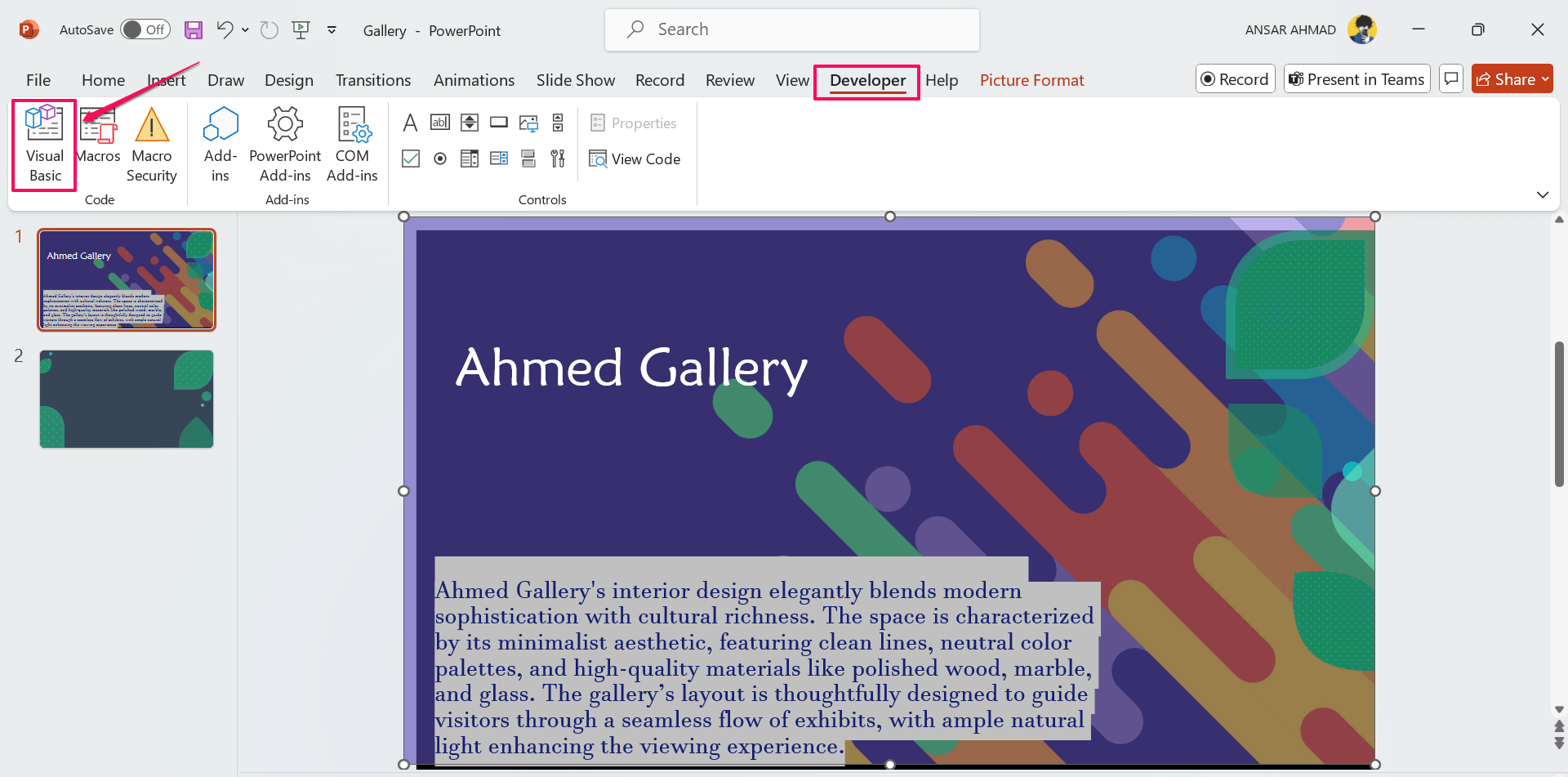Open the ANSAR AHMAD account avatar
This screenshot has height=777, width=1568.
(x=1362, y=29)
